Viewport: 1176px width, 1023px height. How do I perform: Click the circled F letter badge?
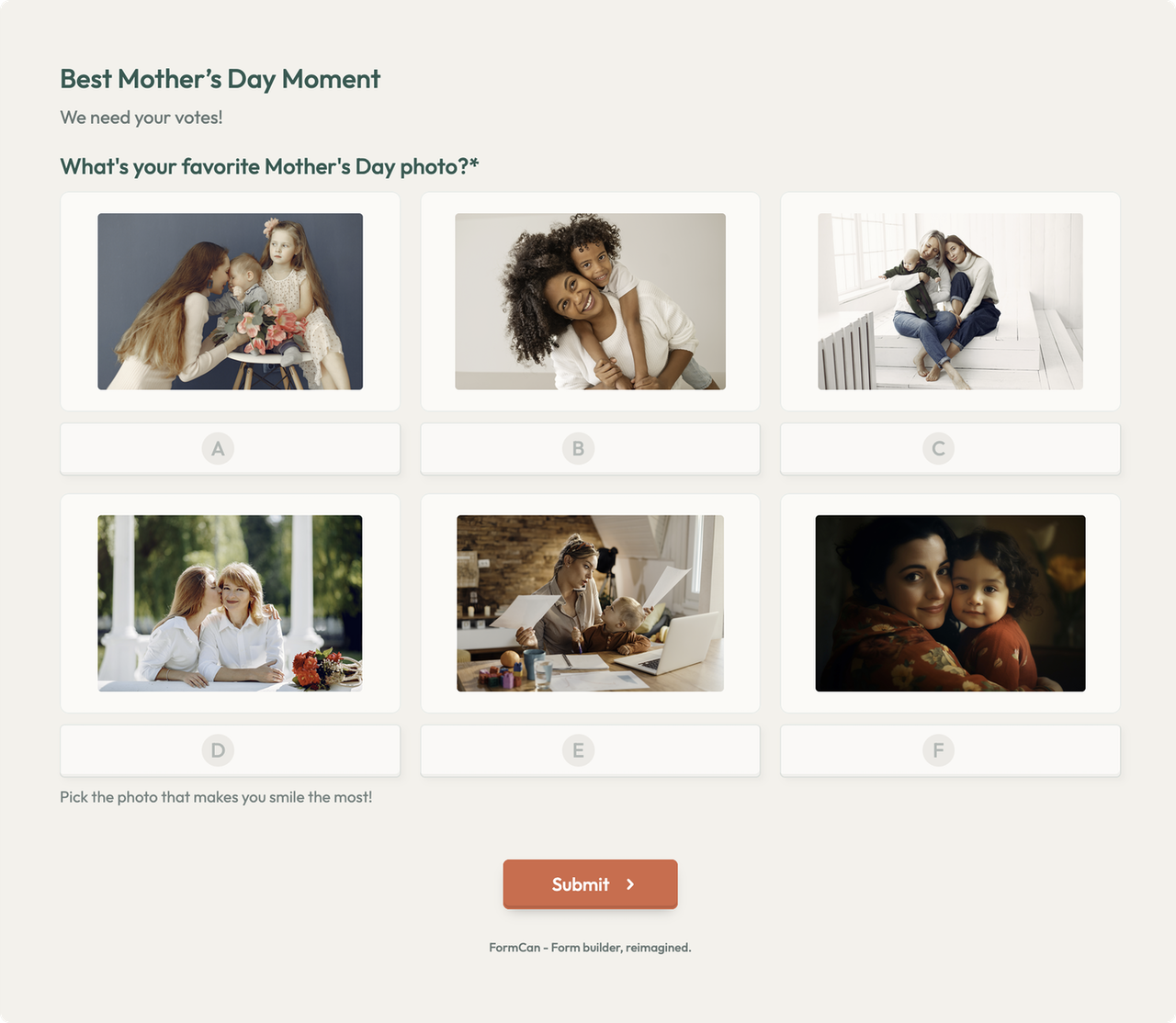(x=938, y=750)
